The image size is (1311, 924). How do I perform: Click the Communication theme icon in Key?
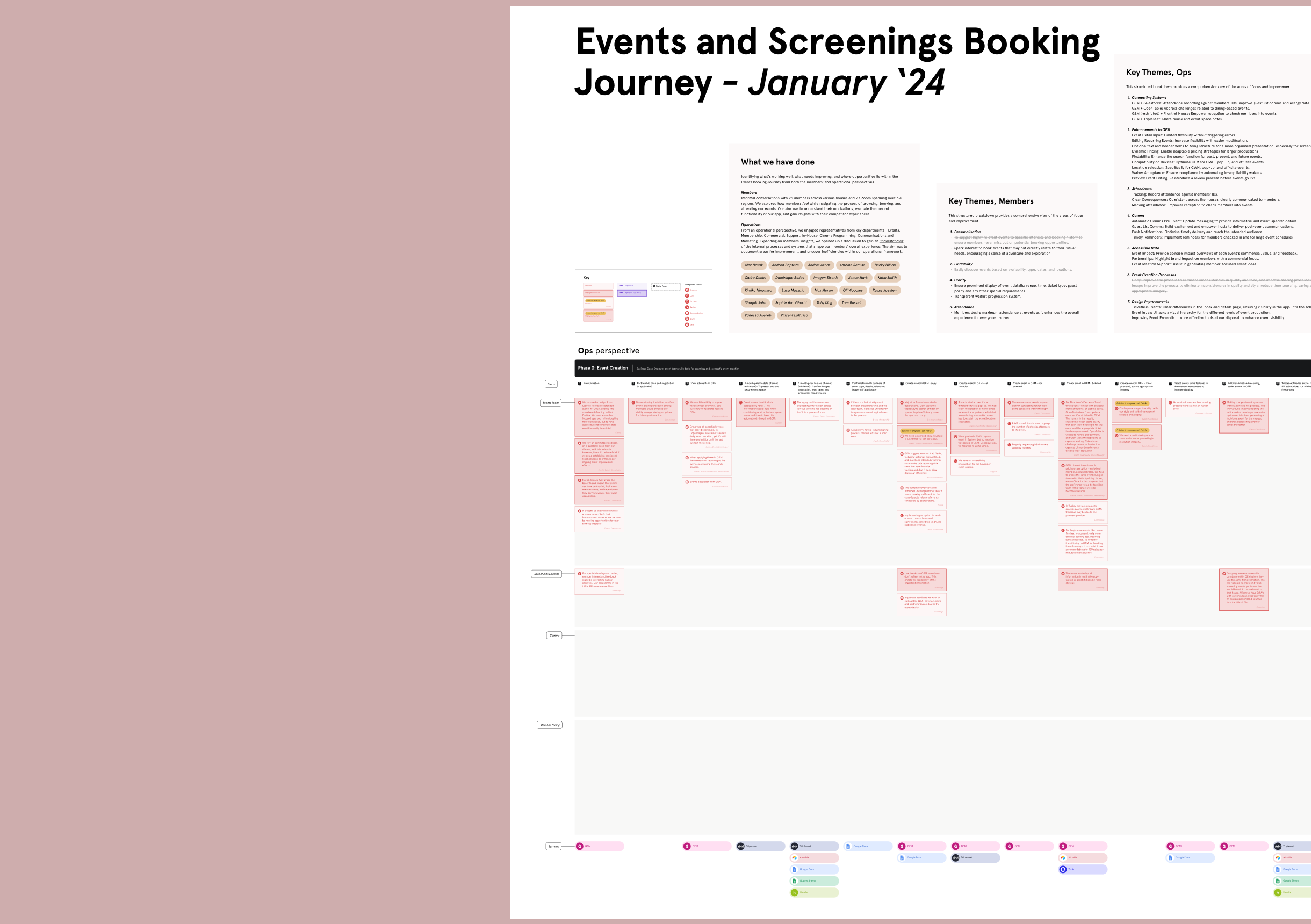click(x=687, y=314)
